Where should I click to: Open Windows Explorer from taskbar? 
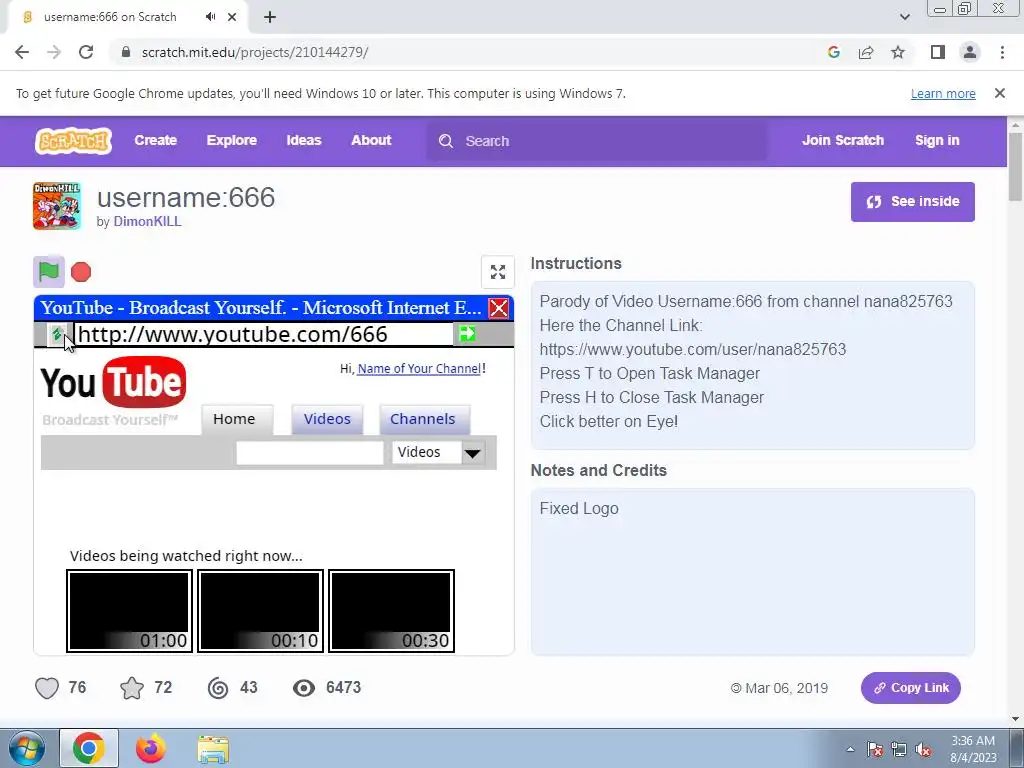(x=213, y=749)
